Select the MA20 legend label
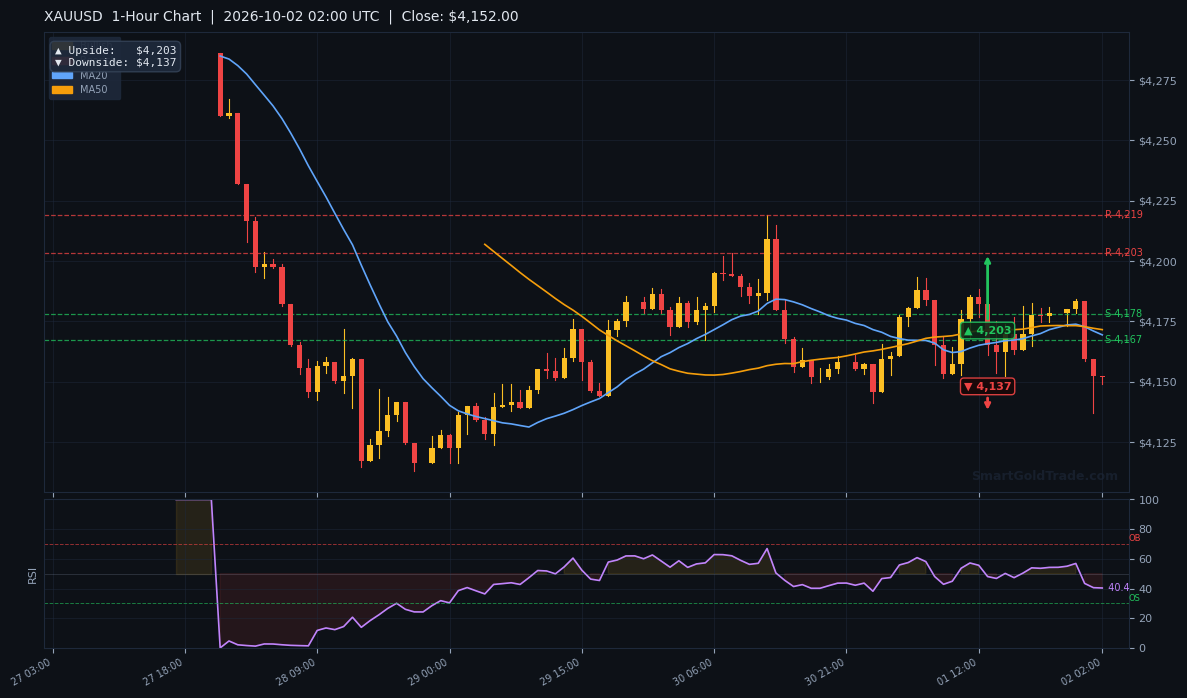The image size is (1187, 698). 94,76
